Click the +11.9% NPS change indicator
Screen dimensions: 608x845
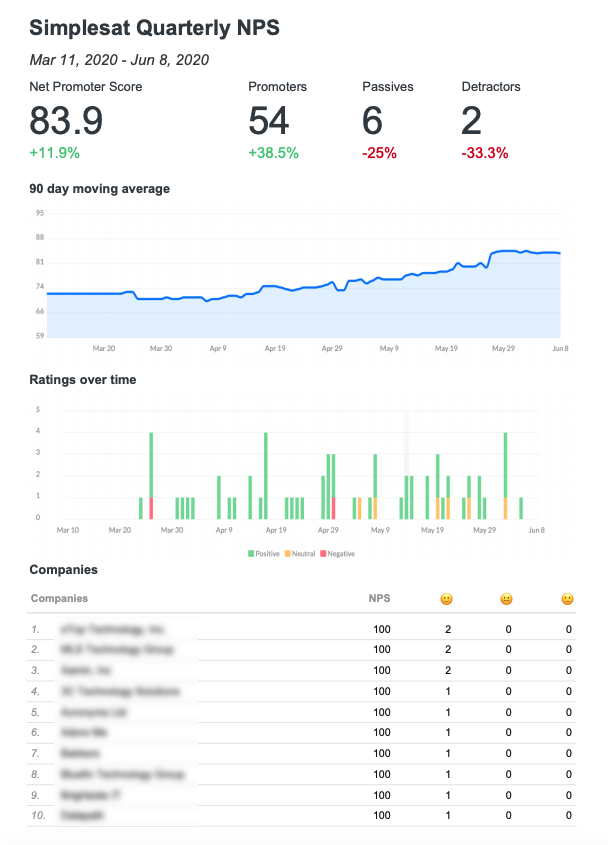click(54, 153)
